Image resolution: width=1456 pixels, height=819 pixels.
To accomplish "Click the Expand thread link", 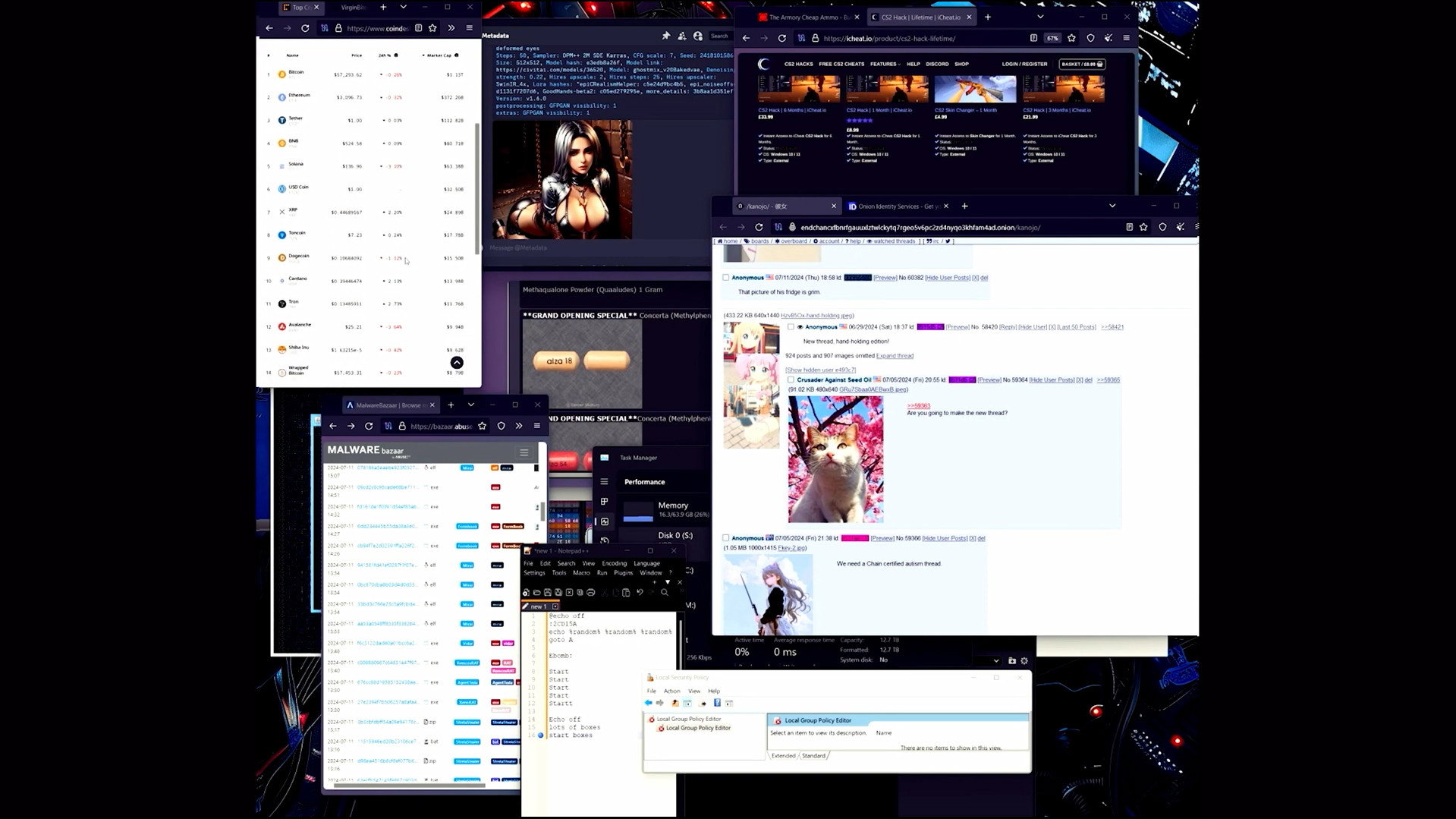I will (x=895, y=355).
